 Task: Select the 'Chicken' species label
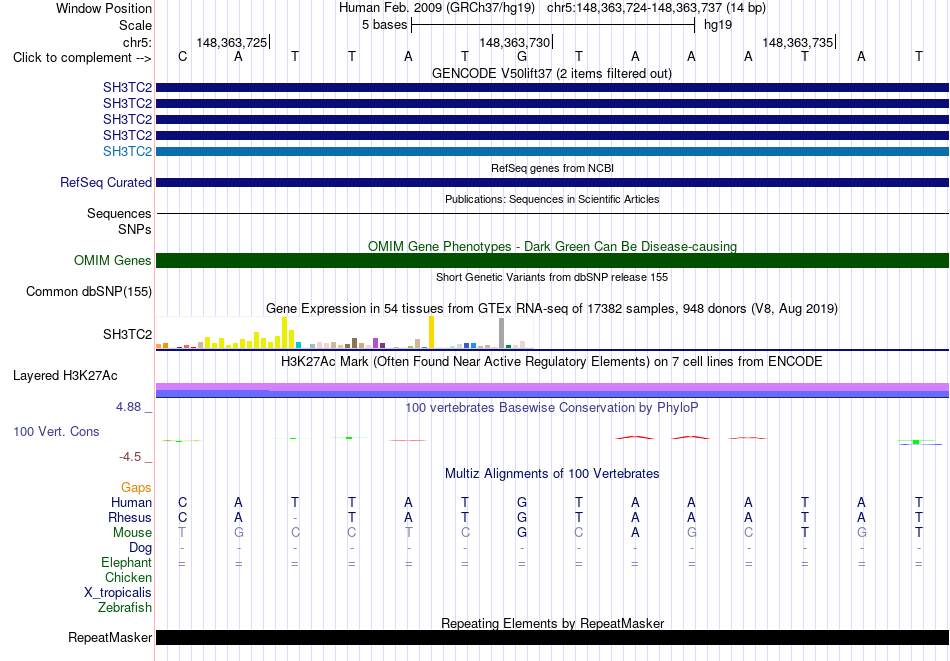(x=128, y=577)
